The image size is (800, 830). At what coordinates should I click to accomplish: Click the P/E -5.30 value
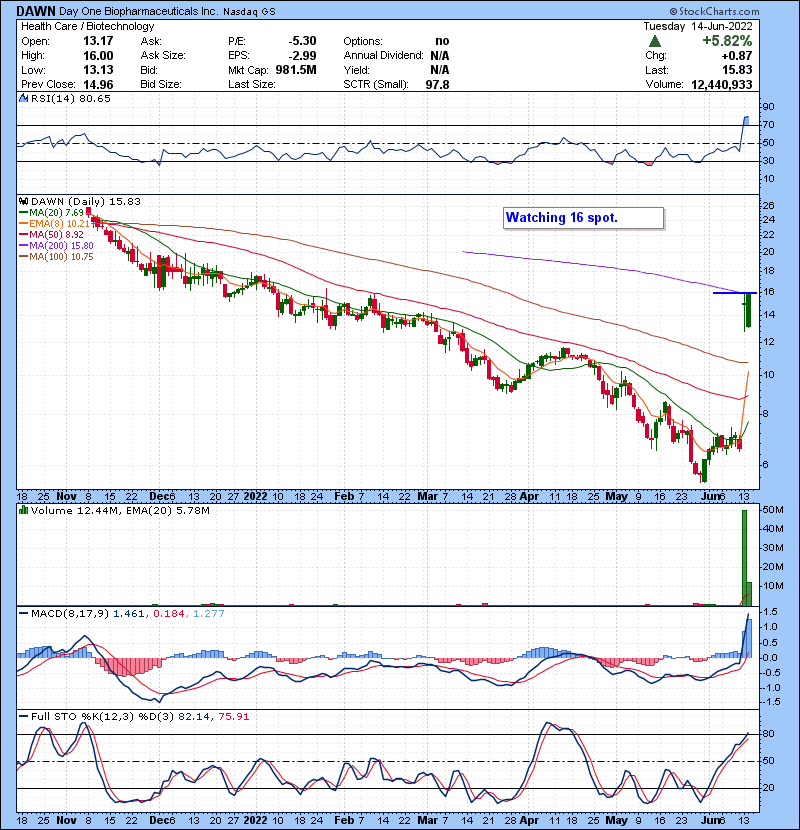click(x=302, y=41)
